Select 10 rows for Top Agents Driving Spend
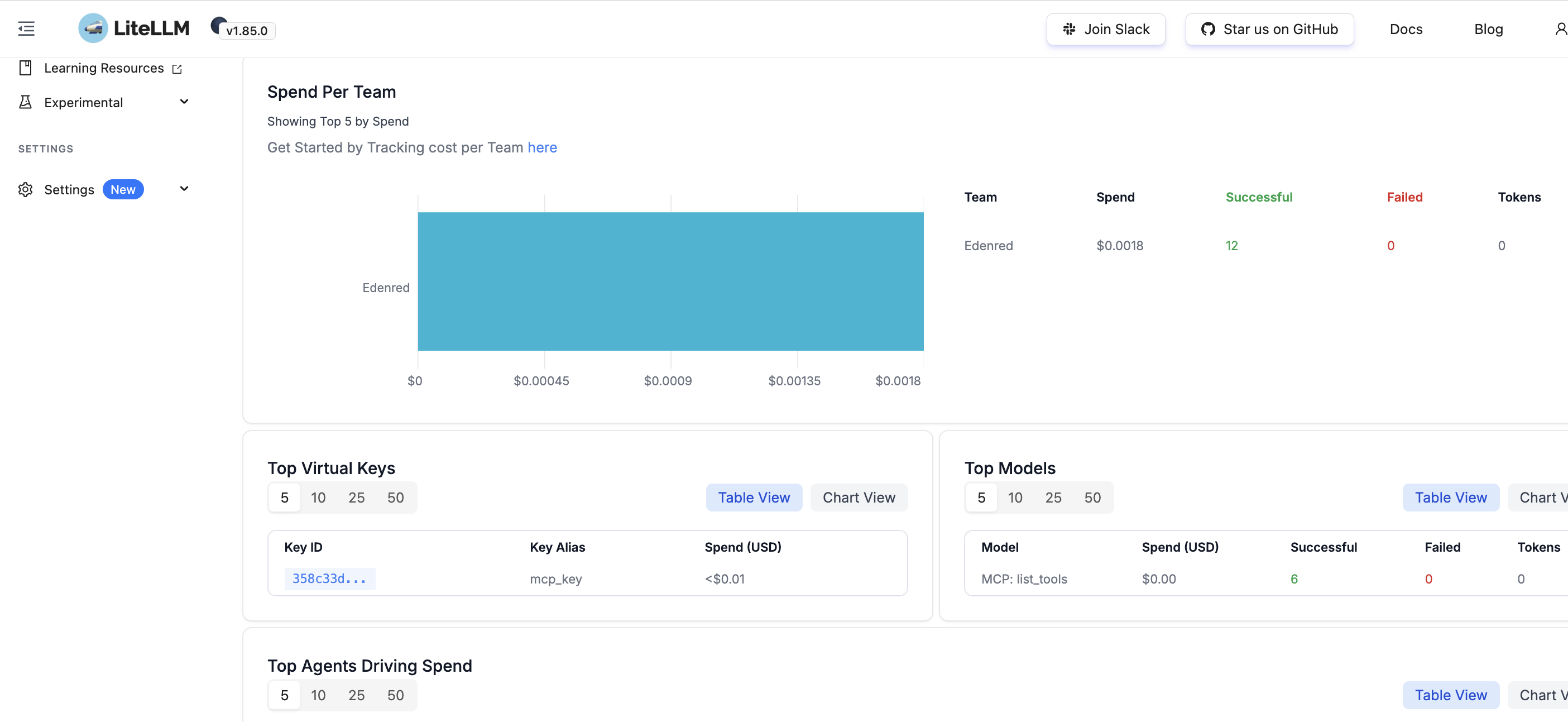This screenshot has height=722, width=1568. point(318,695)
